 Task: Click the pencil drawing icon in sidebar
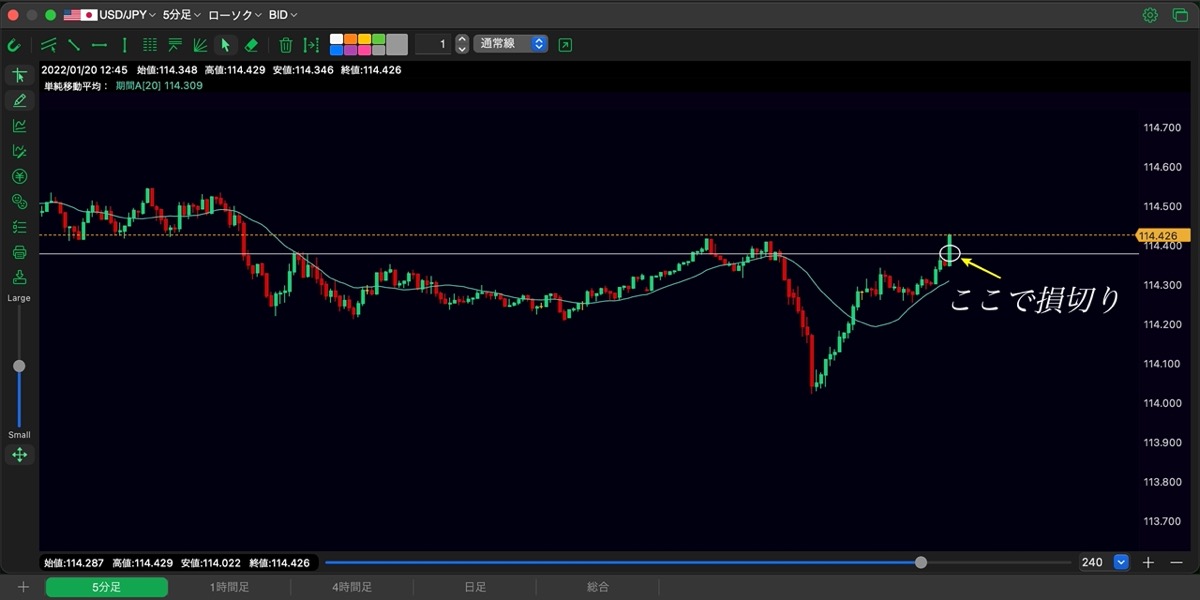tap(19, 101)
